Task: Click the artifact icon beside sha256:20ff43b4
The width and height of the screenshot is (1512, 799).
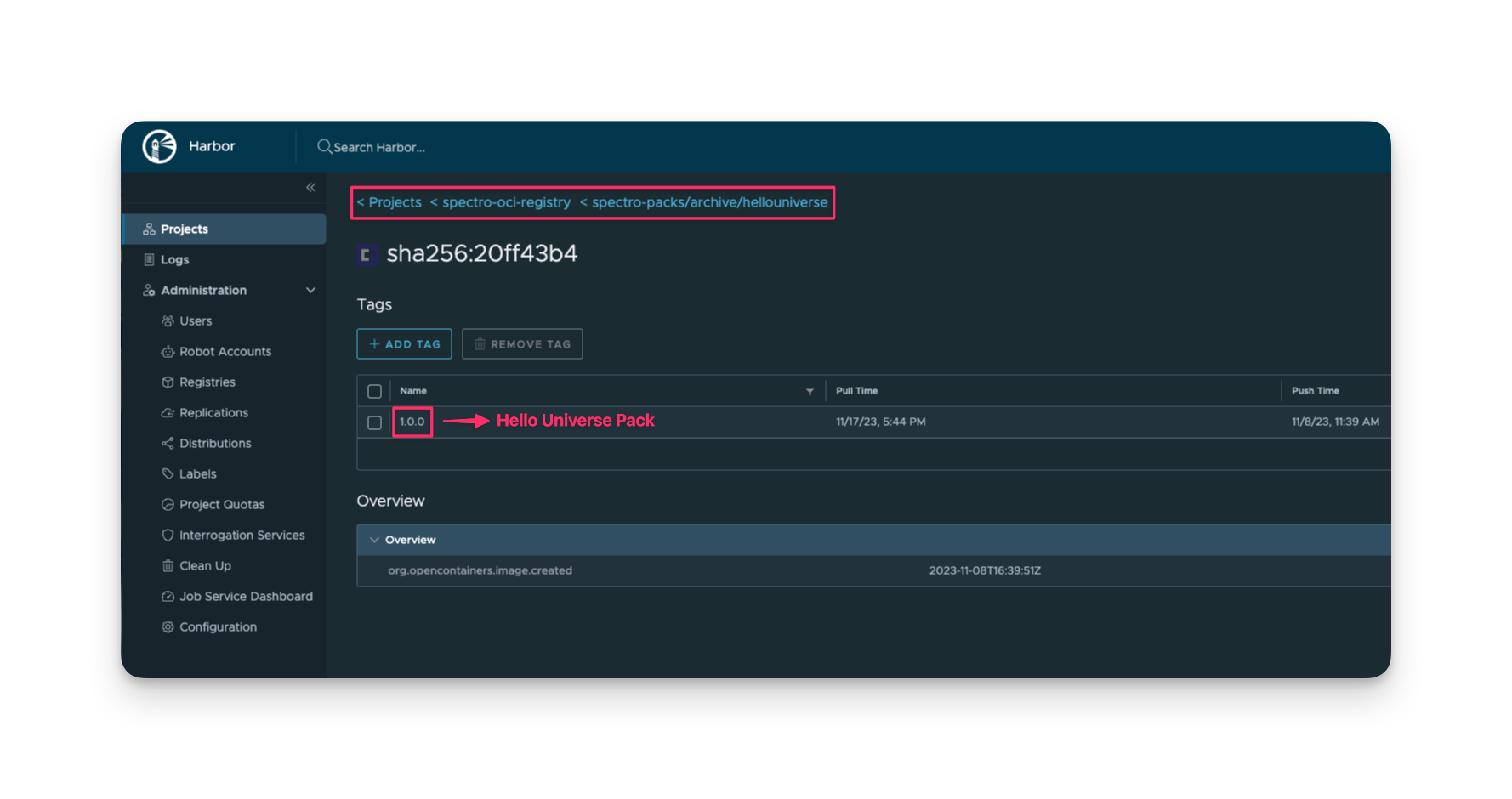Action: pos(367,254)
